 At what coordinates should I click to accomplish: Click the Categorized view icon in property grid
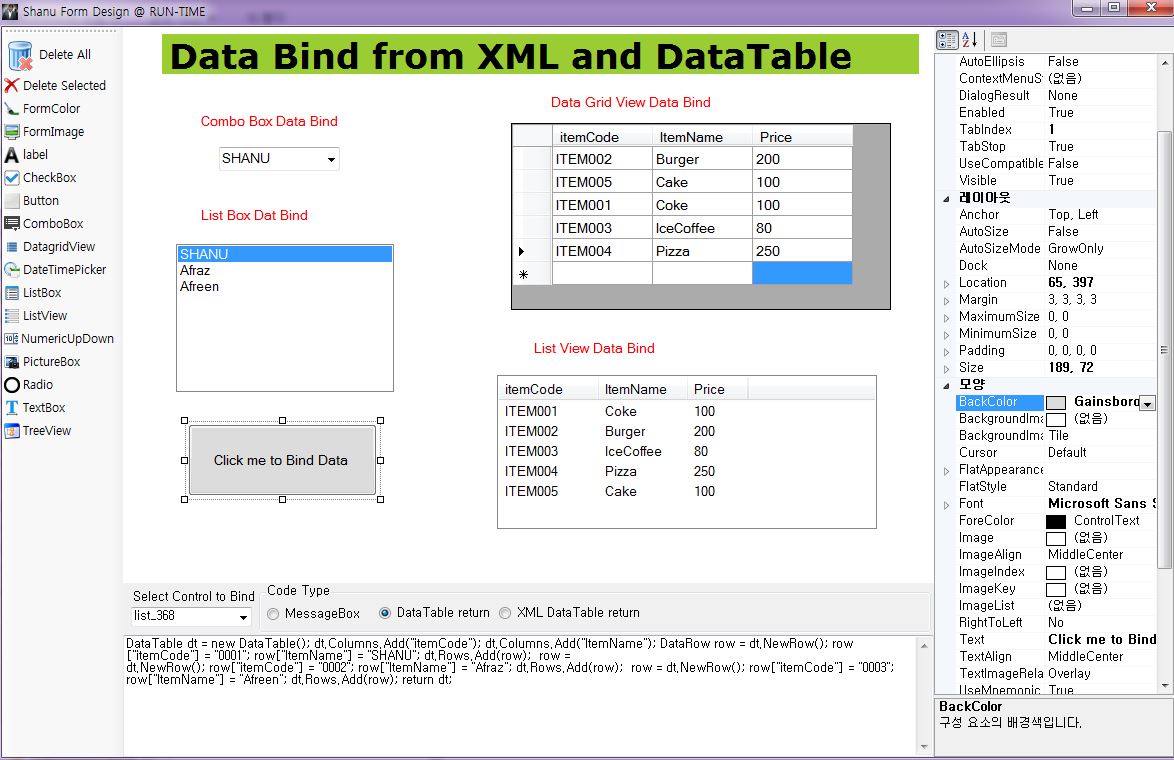click(947, 40)
